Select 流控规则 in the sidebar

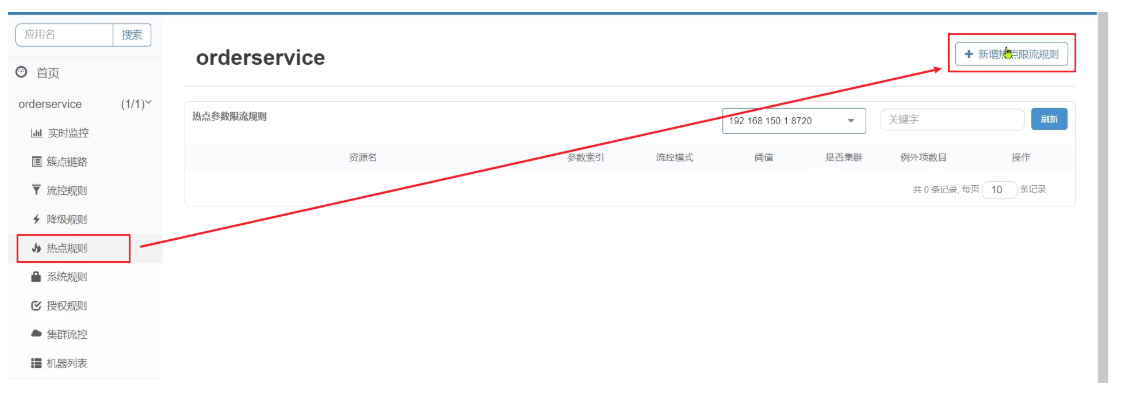[68, 191]
